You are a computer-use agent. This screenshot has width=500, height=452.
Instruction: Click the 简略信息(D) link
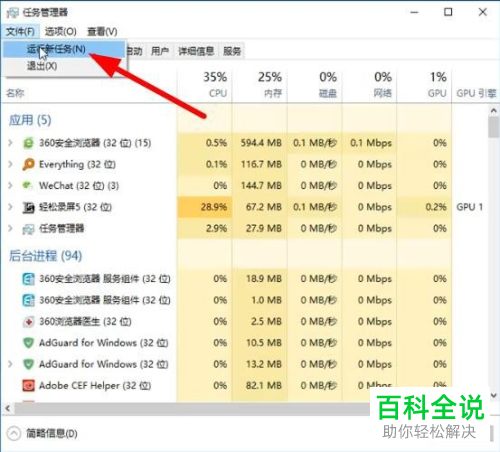tap(52, 433)
